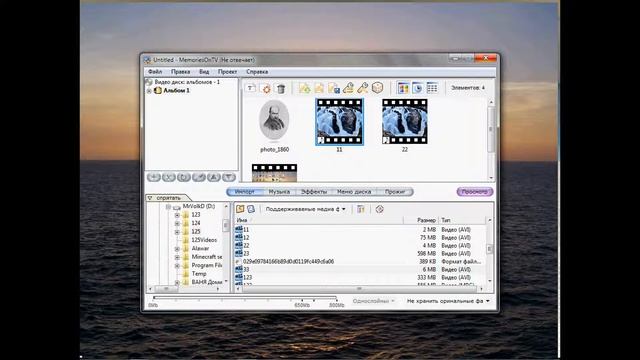Click the orange gear rotate icon in toolbar
This screenshot has width=640, height=360.
click(266, 89)
